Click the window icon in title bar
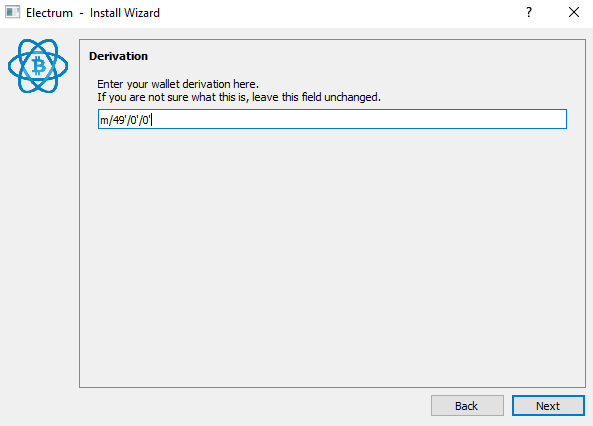593x426 pixels. pos(12,12)
